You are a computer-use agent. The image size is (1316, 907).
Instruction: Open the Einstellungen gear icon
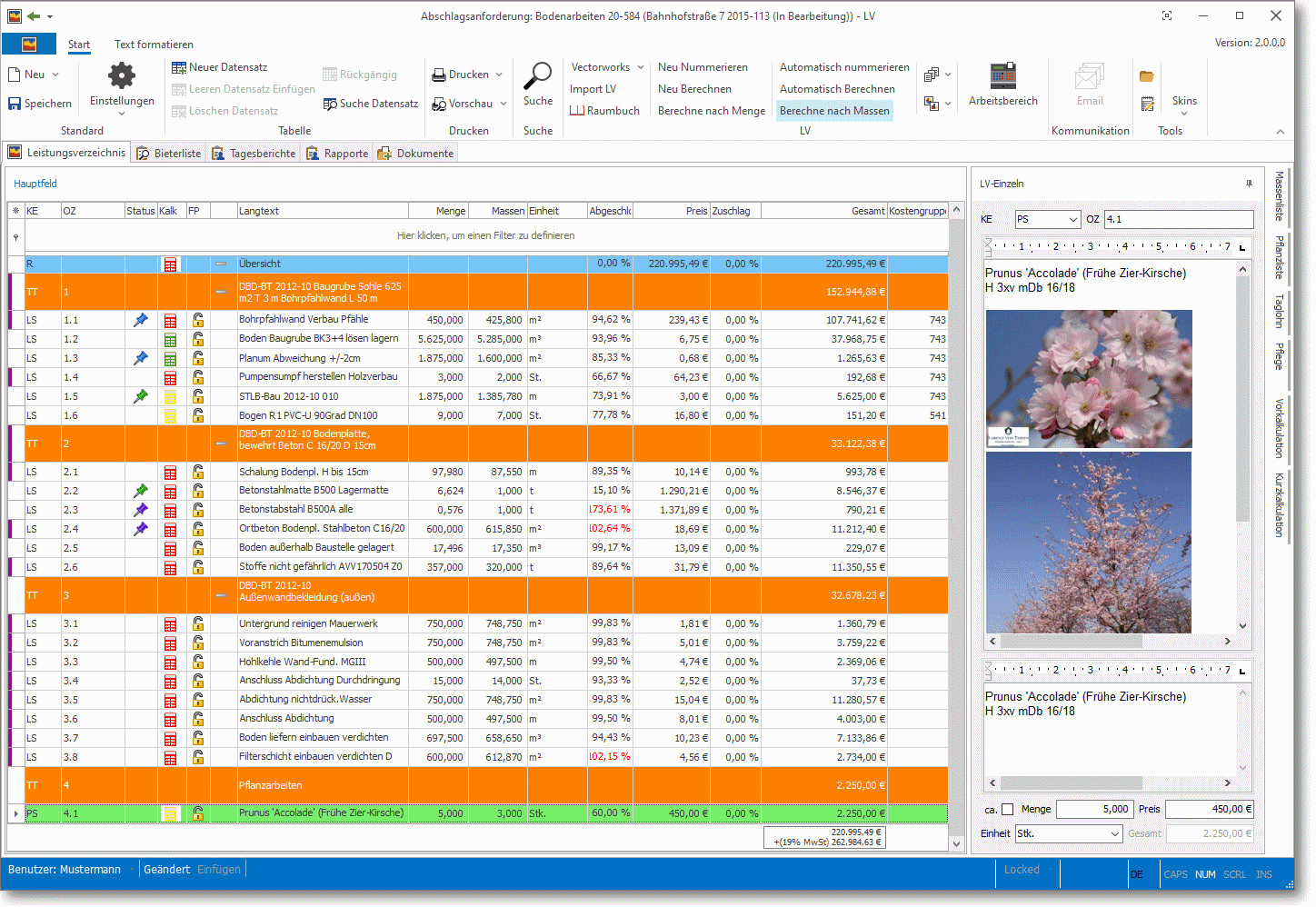tap(122, 75)
